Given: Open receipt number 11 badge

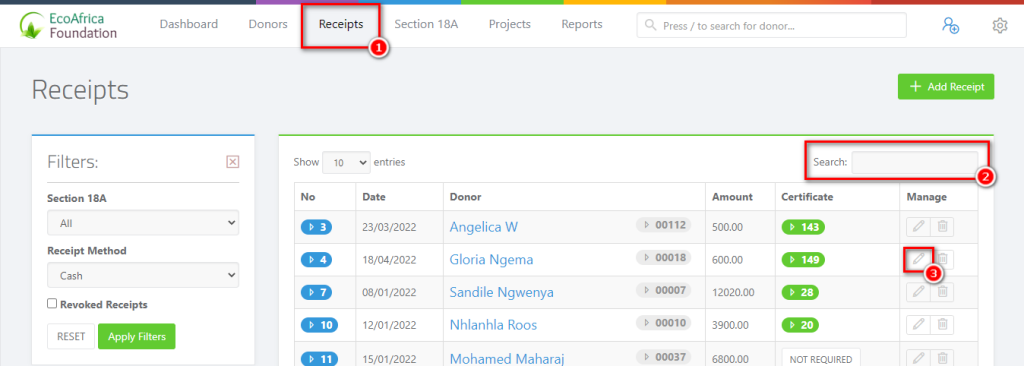Looking at the screenshot, I should point(319,359).
